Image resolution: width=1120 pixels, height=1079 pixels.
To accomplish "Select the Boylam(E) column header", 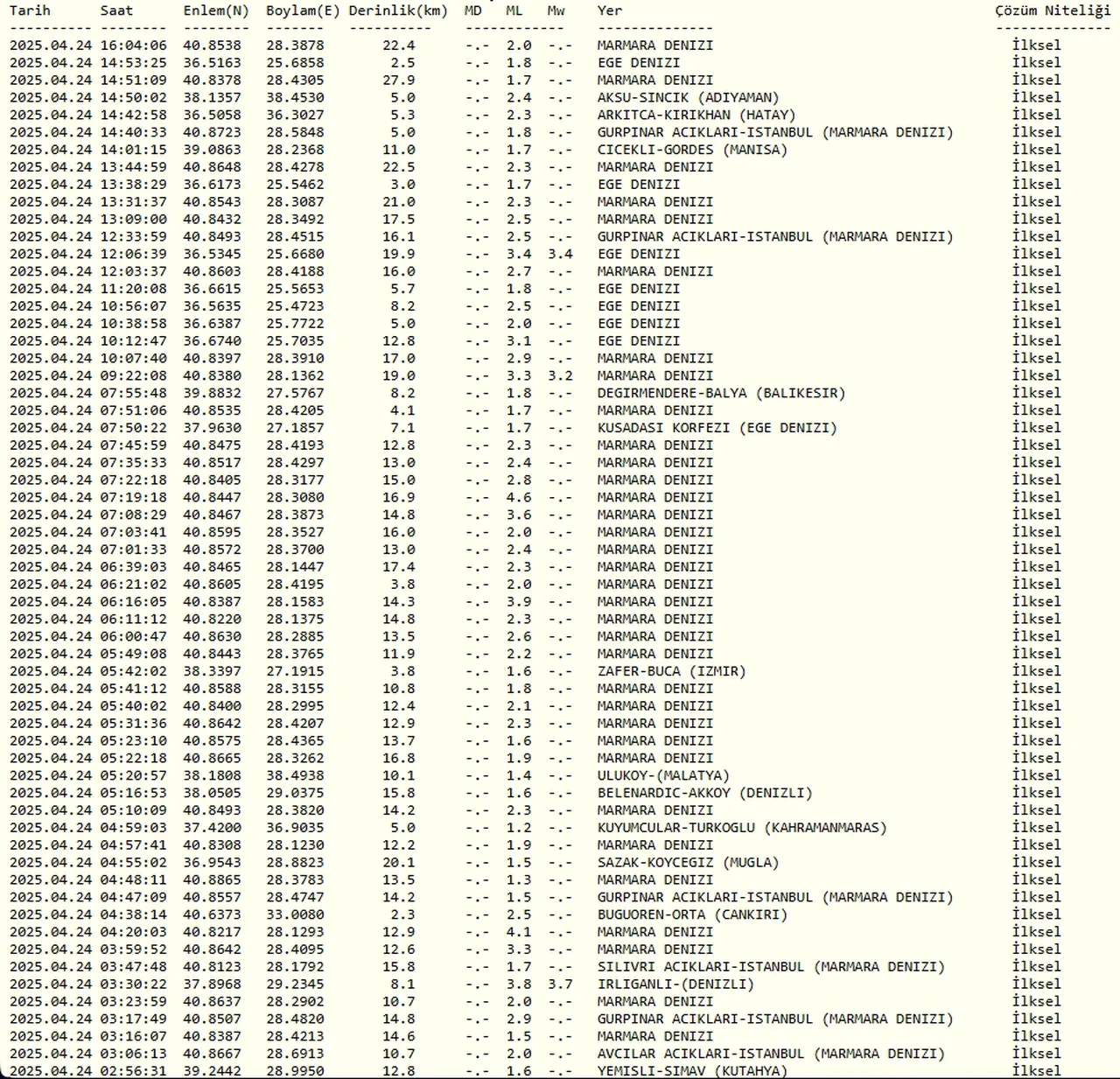I will 303,11.
